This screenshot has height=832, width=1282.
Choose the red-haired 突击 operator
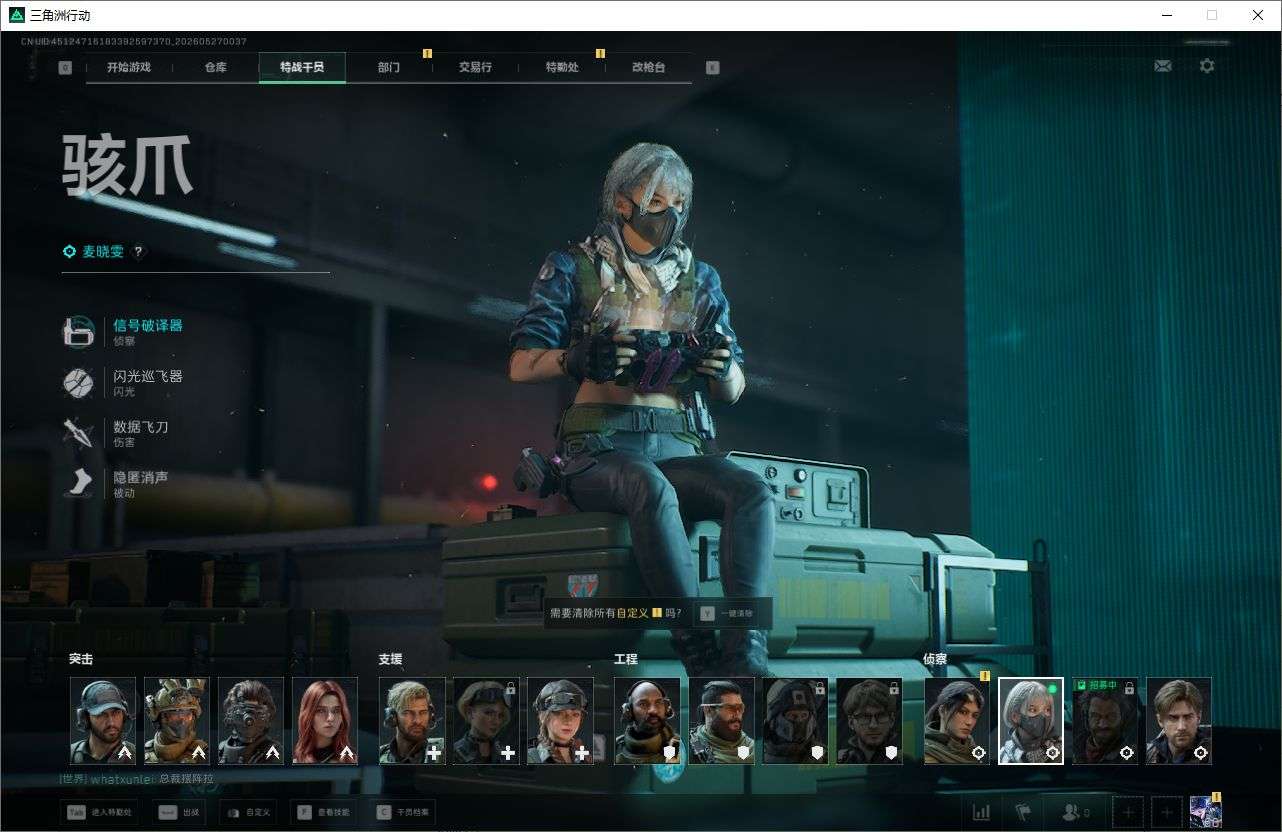325,721
